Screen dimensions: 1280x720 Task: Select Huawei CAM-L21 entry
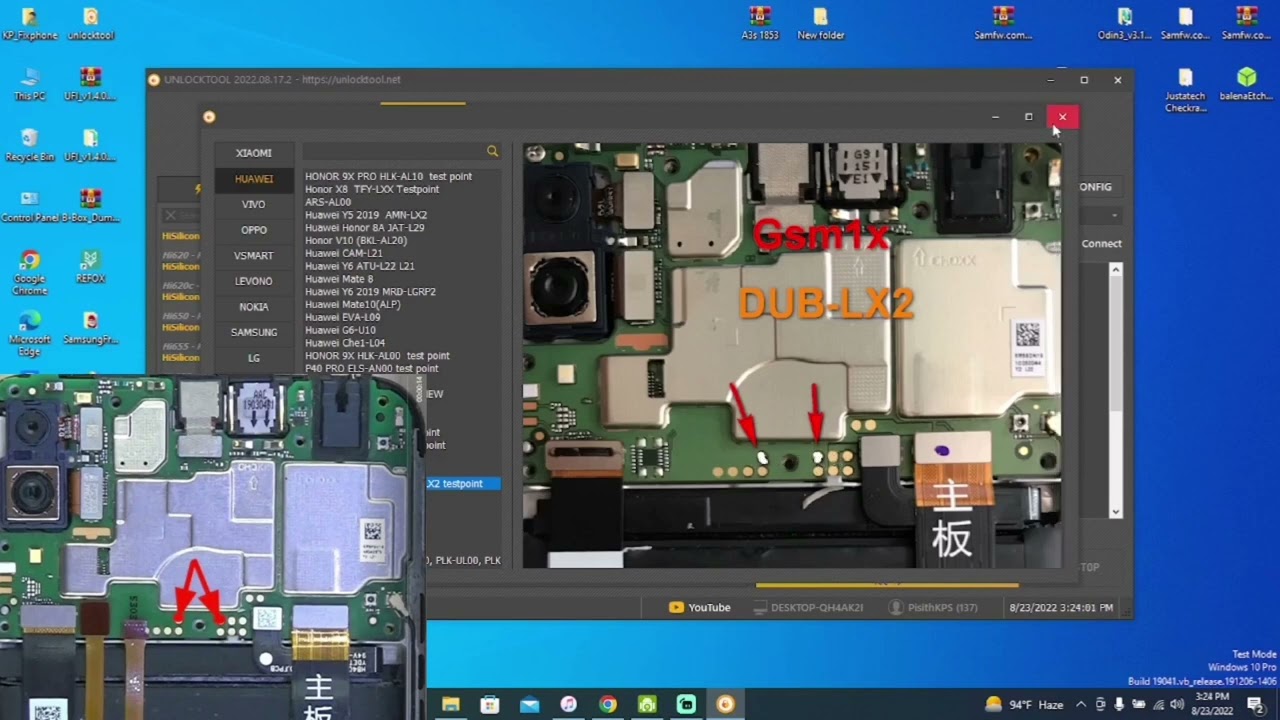click(x=344, y=253)
